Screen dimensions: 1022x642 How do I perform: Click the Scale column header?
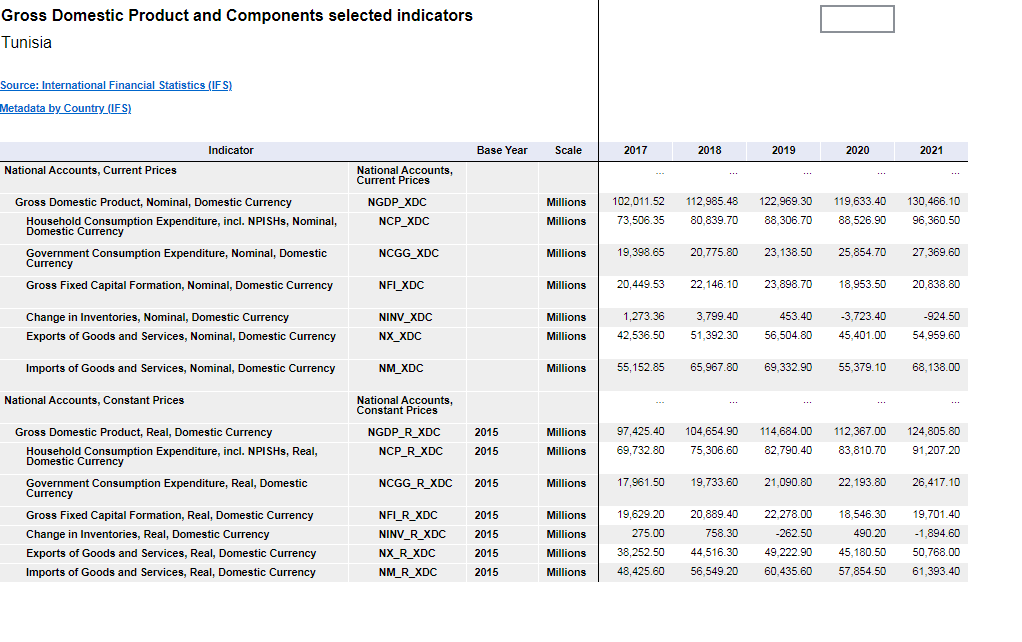click(x=568, y=150)
